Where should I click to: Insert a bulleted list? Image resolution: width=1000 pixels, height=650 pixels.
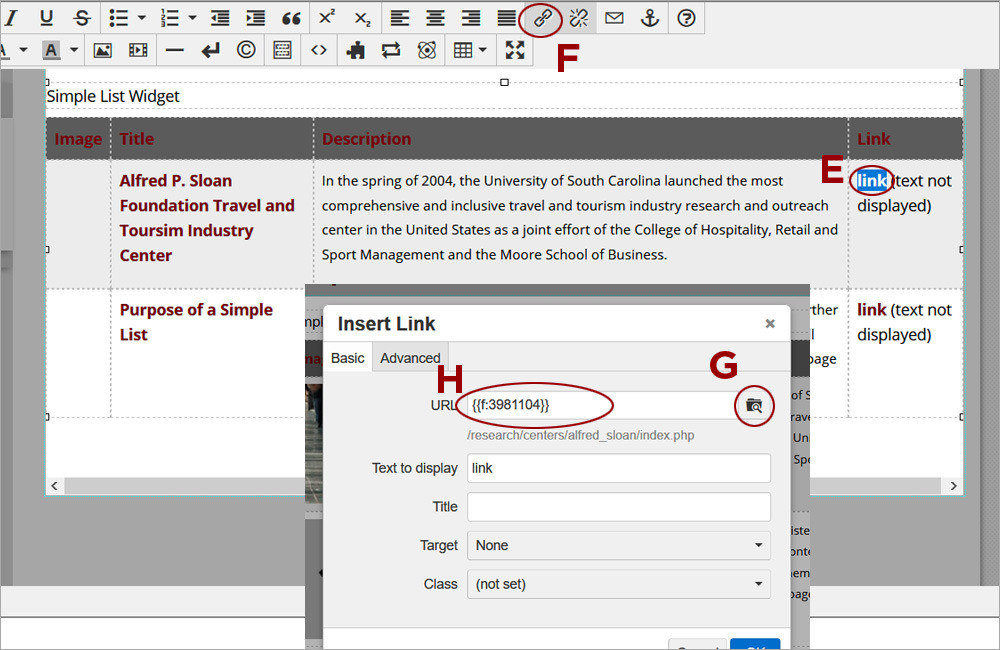click(119, 18)
